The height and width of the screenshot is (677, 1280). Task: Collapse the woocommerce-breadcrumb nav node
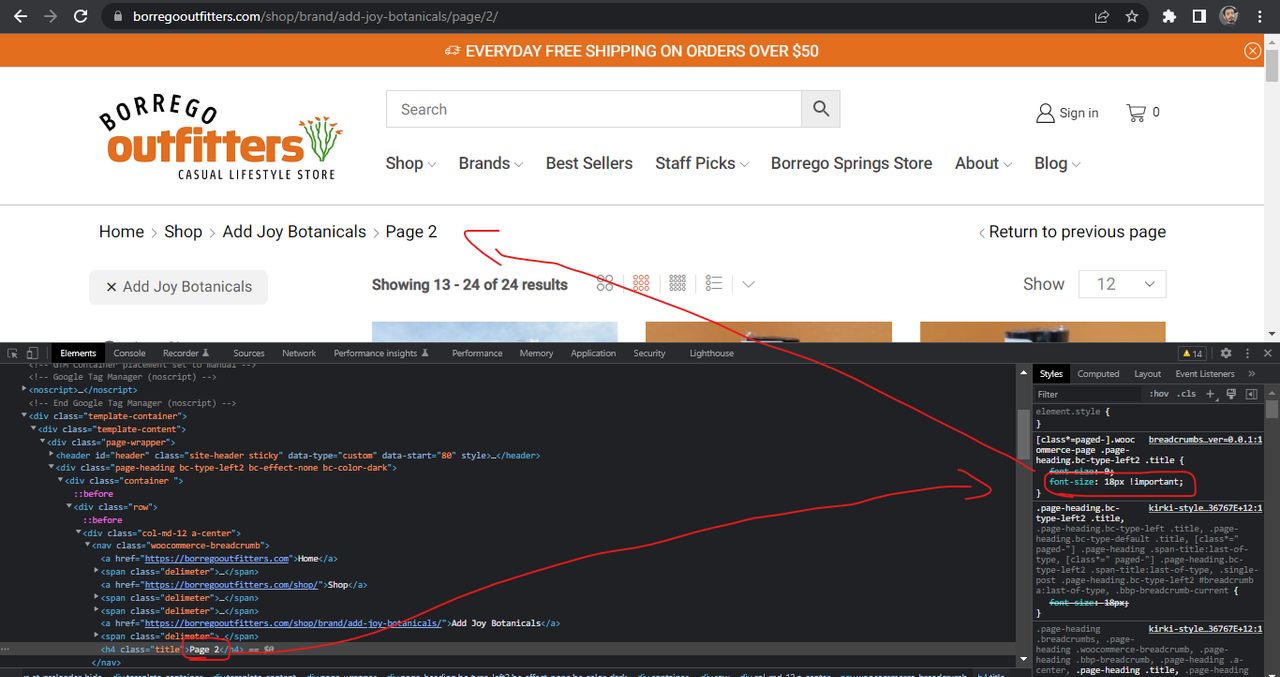(x=87, y=546)
